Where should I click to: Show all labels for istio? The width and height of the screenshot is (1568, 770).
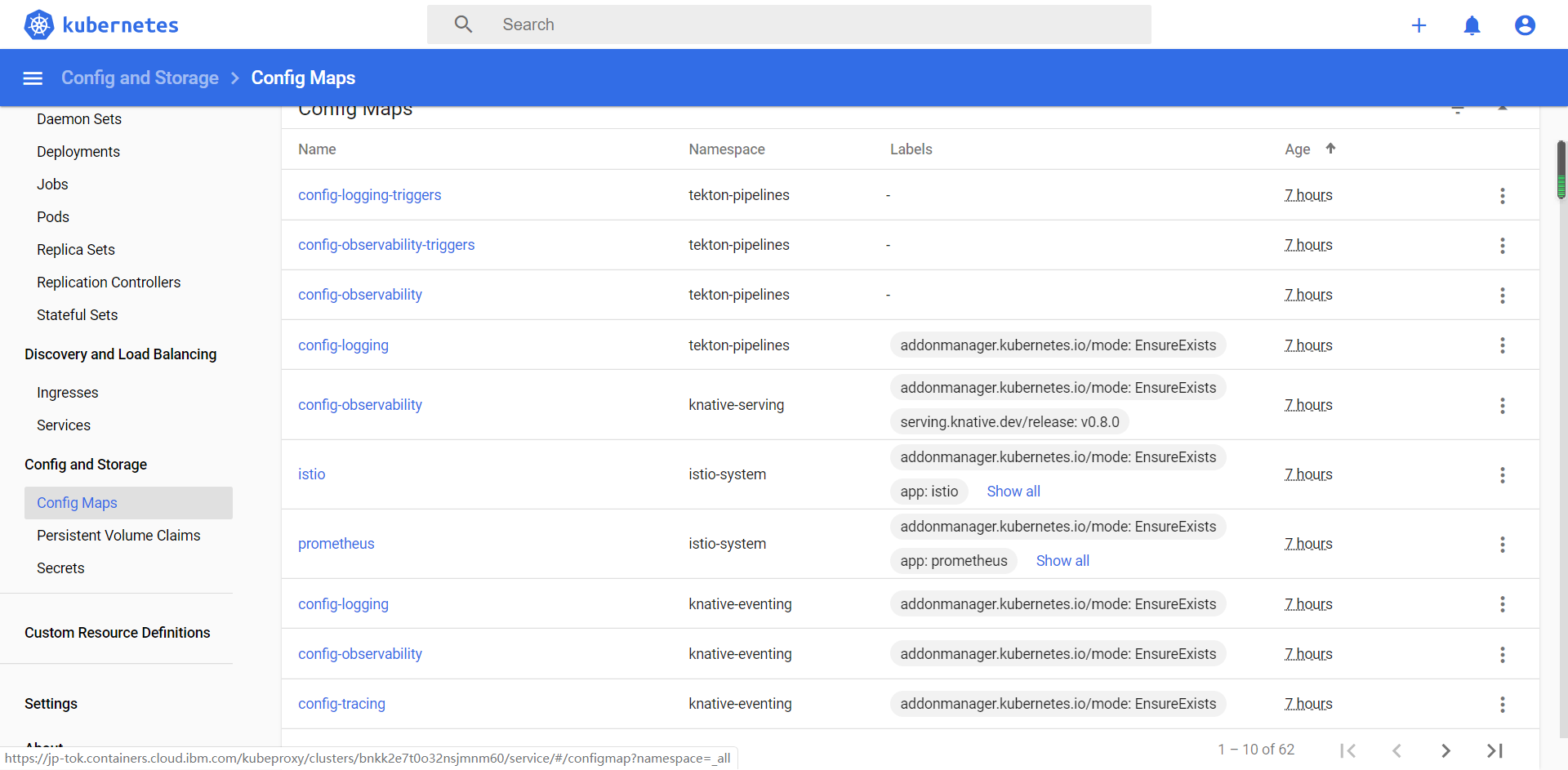click(x=1013, y=492)
